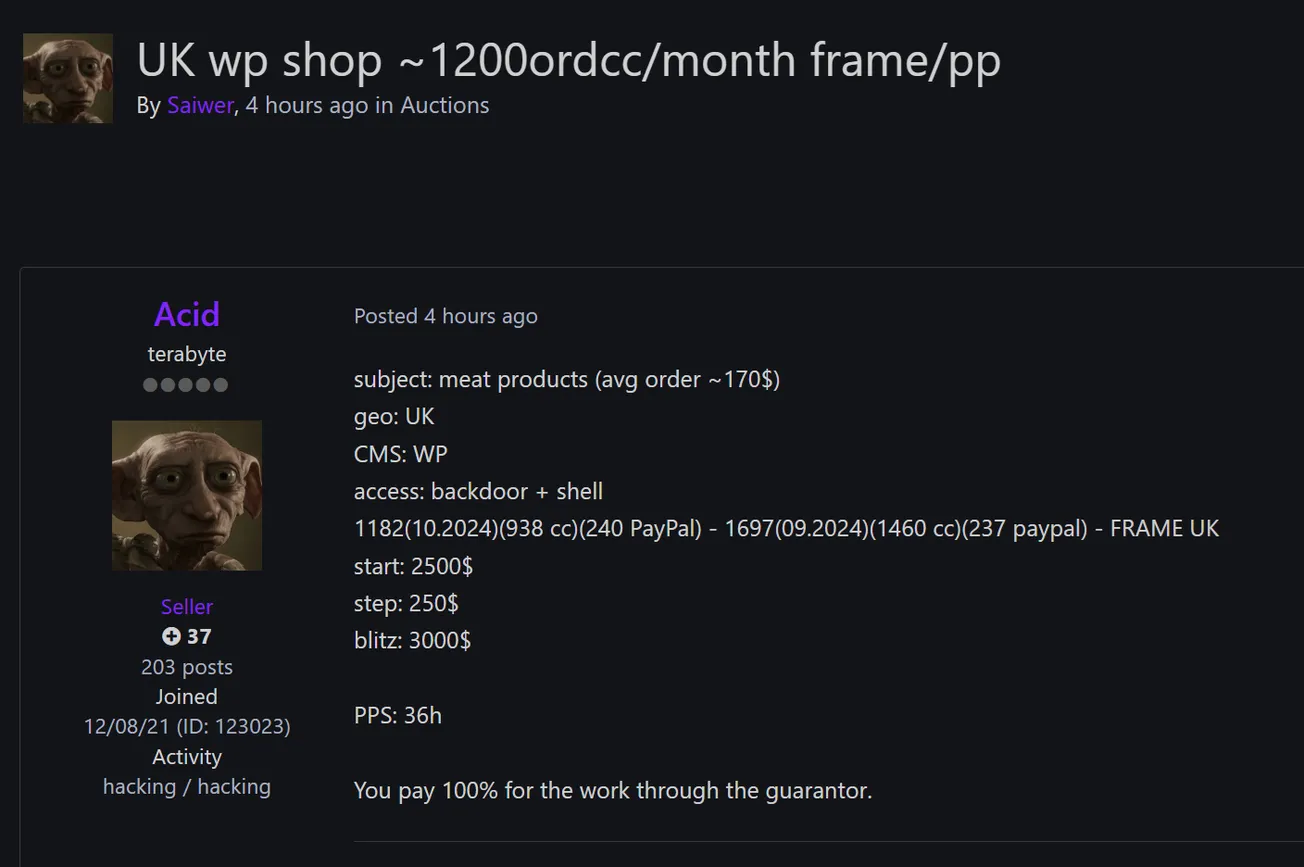Click the reputation plus icon beside 37
This screenshot has width=1304, height=867.
pos(171,636)
